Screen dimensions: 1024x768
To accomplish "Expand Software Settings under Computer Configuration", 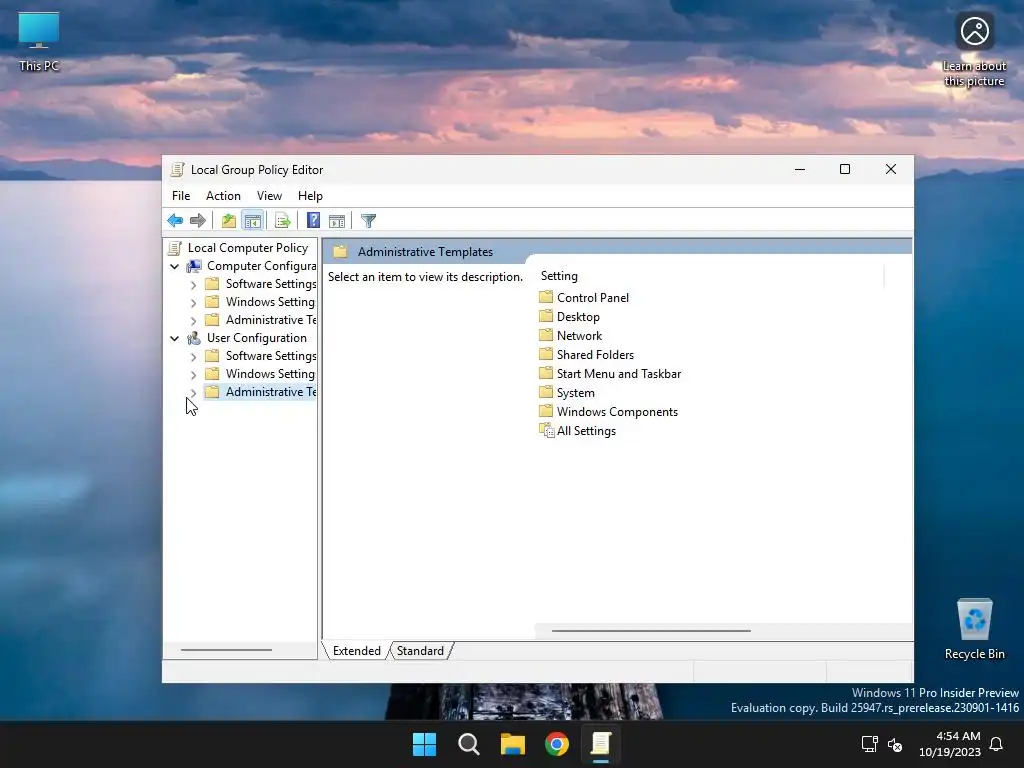I will [193, 285].
